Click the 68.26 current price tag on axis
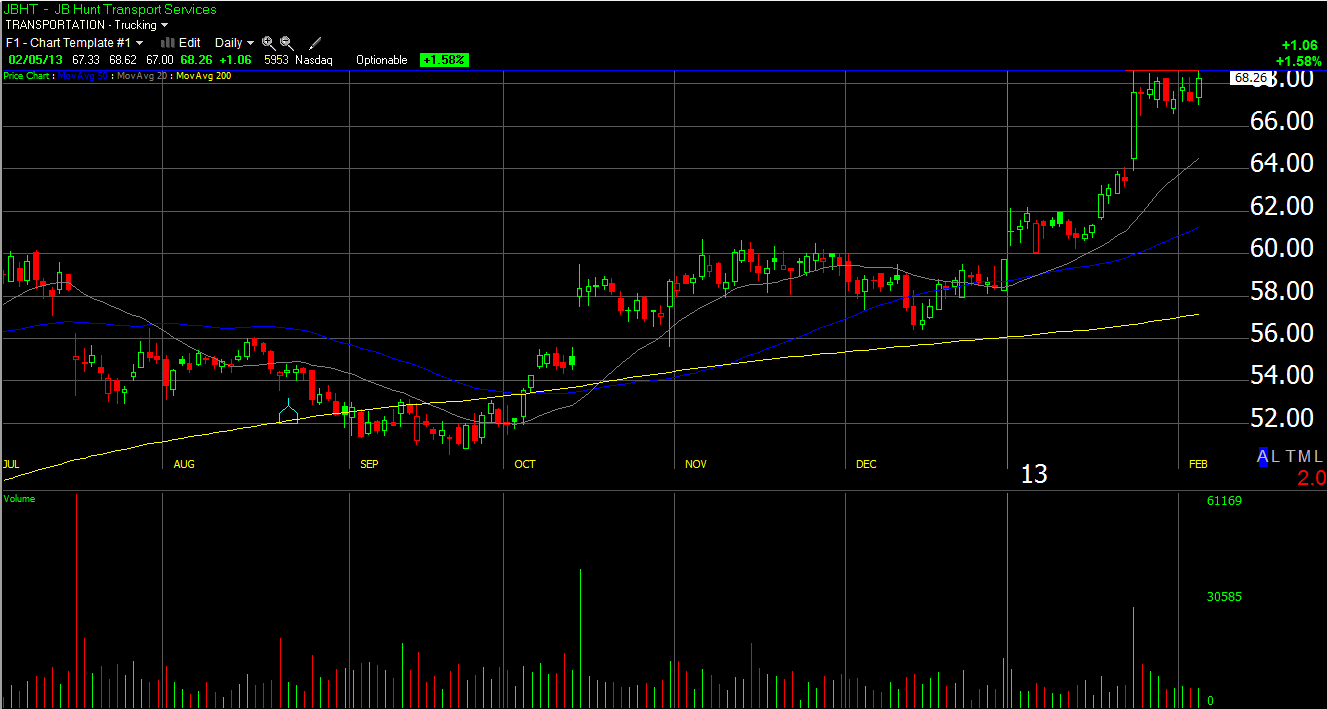The image size is (1327, 709). (x=1250, y=77)
